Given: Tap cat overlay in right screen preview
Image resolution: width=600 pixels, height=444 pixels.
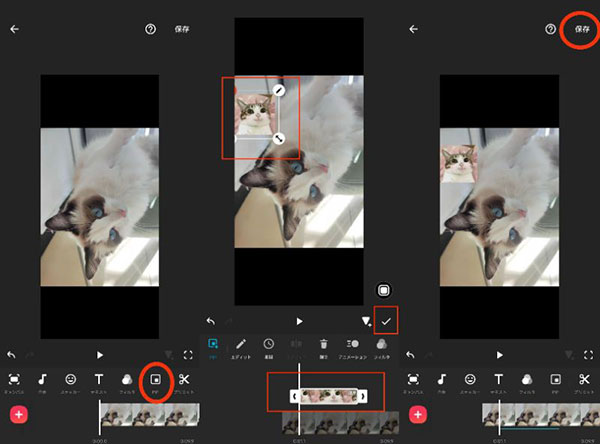Looking at the screenshot, I should pos(458,164).
